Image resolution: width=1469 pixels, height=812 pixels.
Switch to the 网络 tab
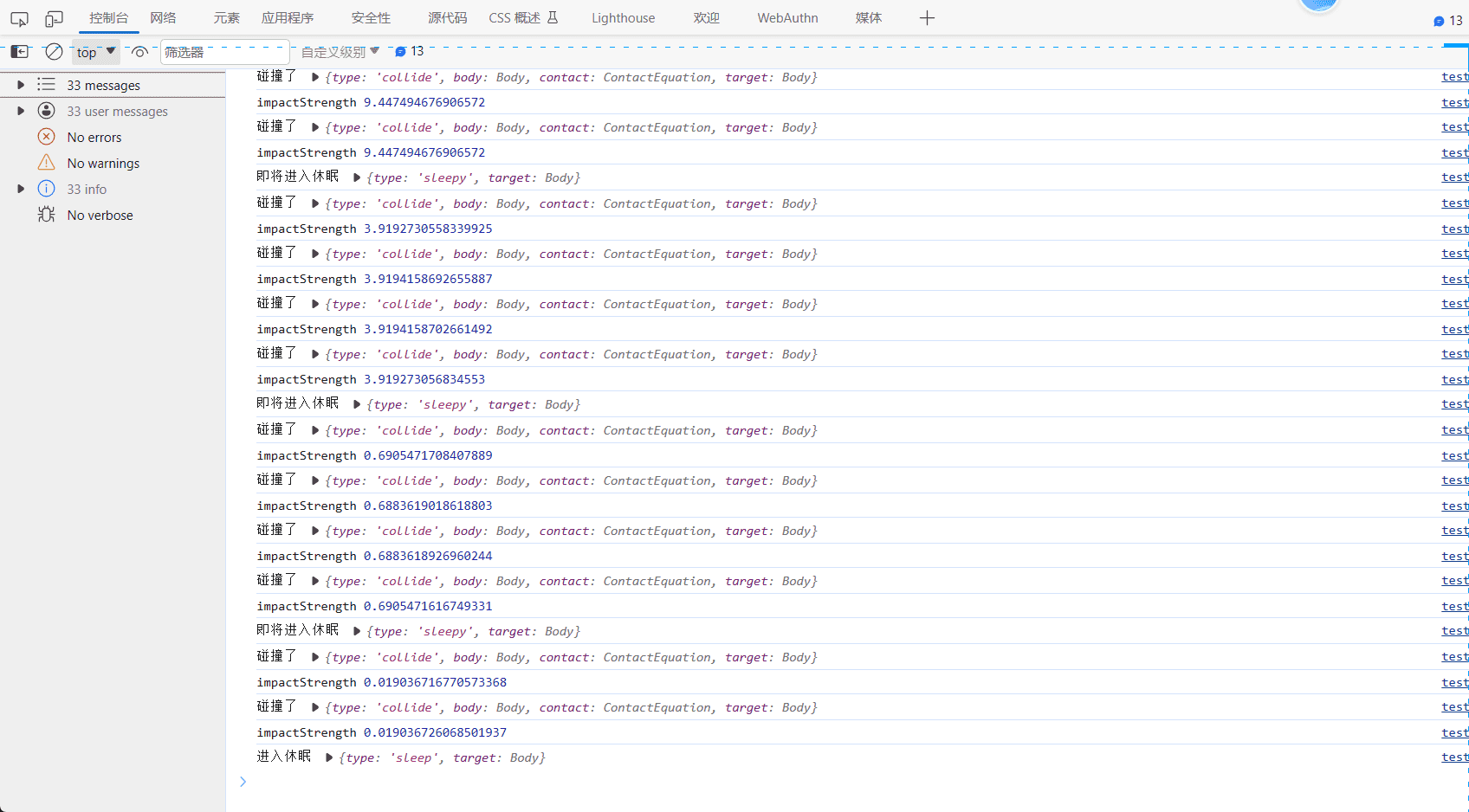tap(163, 18)
